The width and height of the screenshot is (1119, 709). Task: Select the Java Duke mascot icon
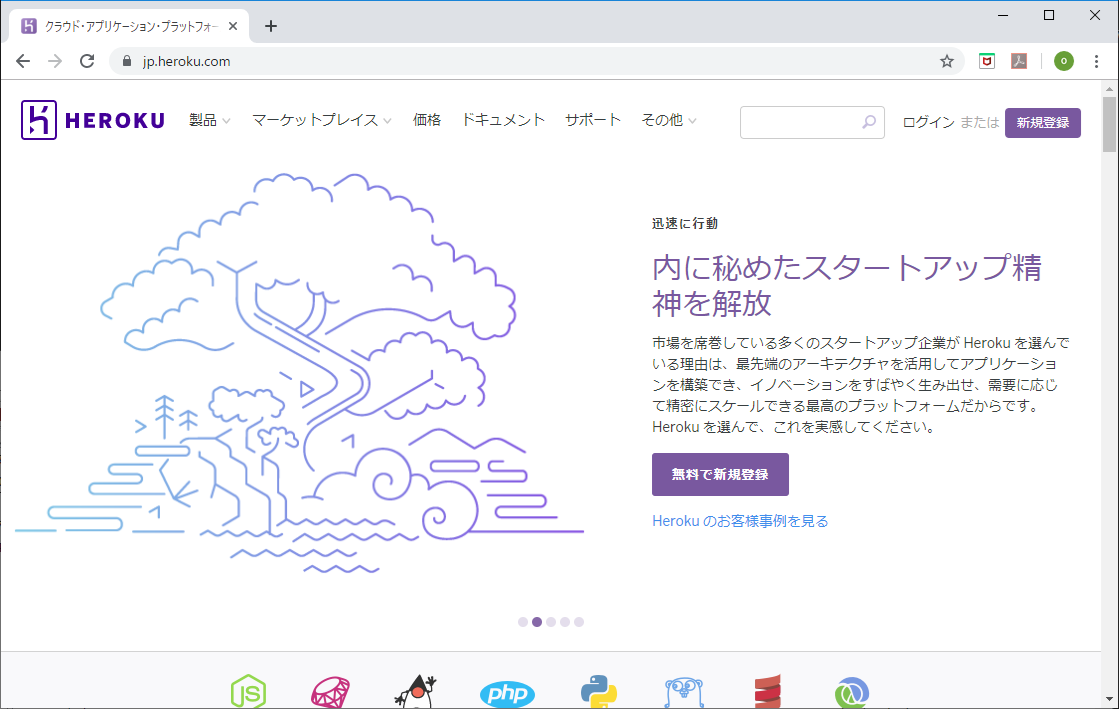click(x=415, y=692)
